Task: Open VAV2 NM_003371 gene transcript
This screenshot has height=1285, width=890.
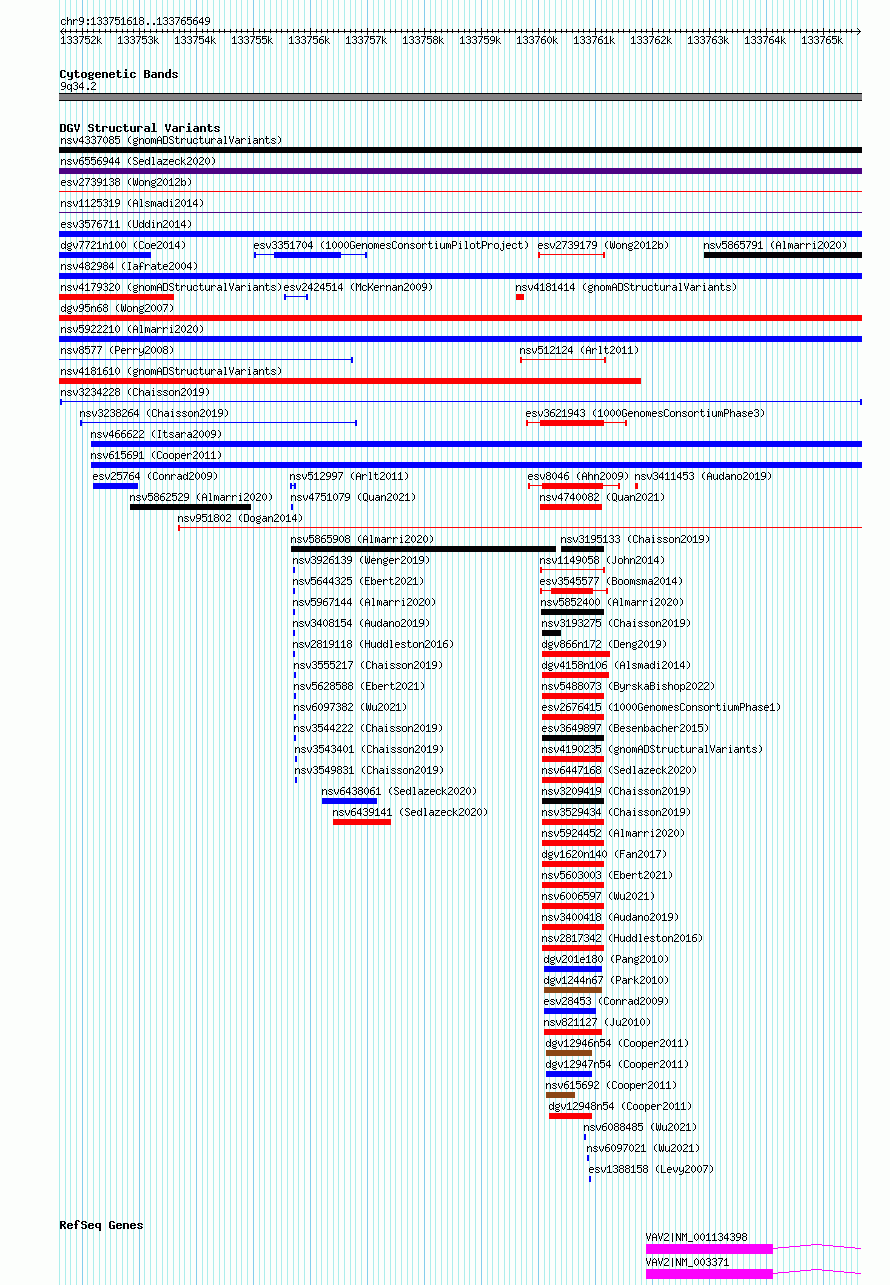Action: [753, 1273]
